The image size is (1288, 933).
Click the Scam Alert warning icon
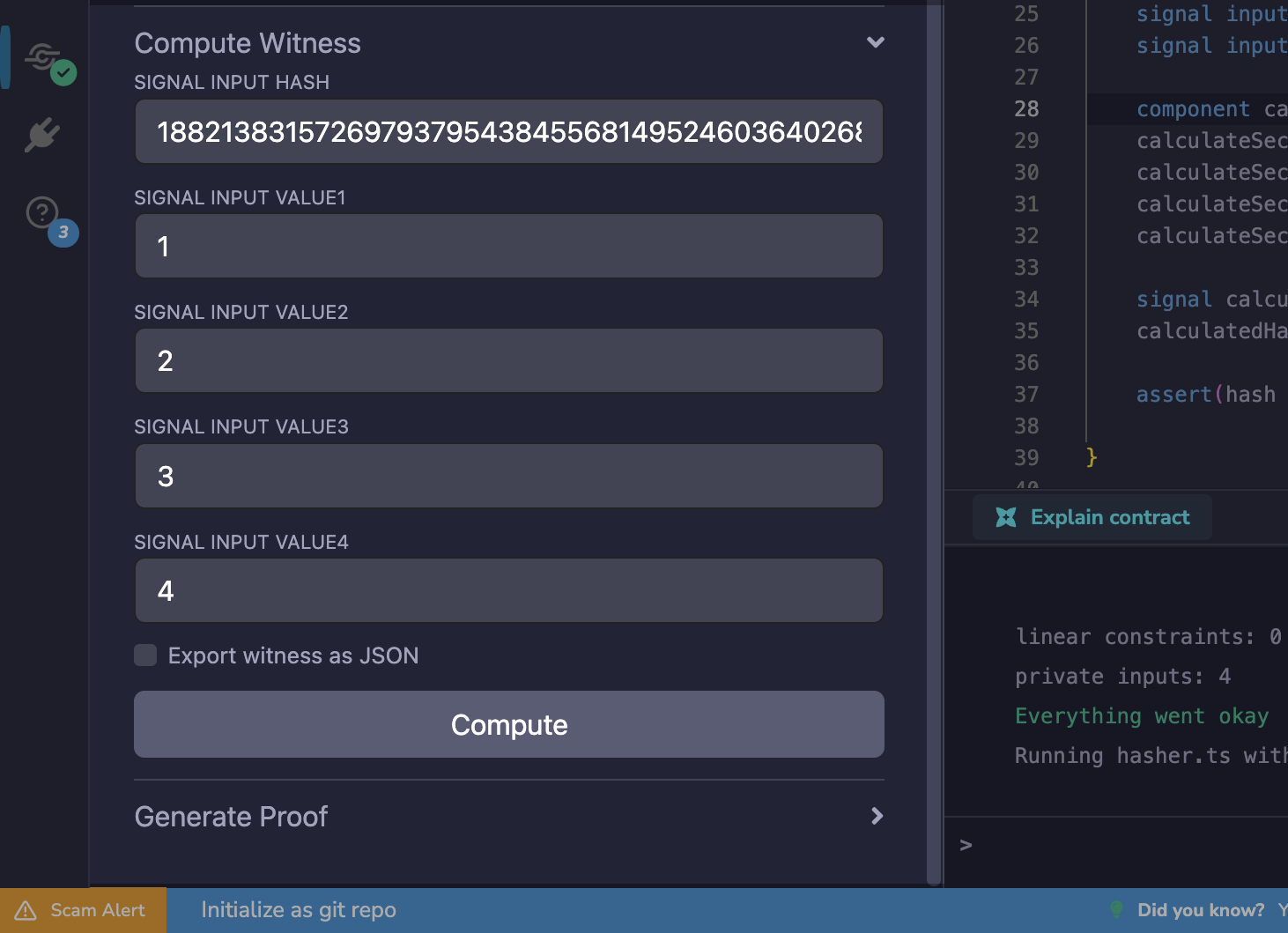[26, 910]
